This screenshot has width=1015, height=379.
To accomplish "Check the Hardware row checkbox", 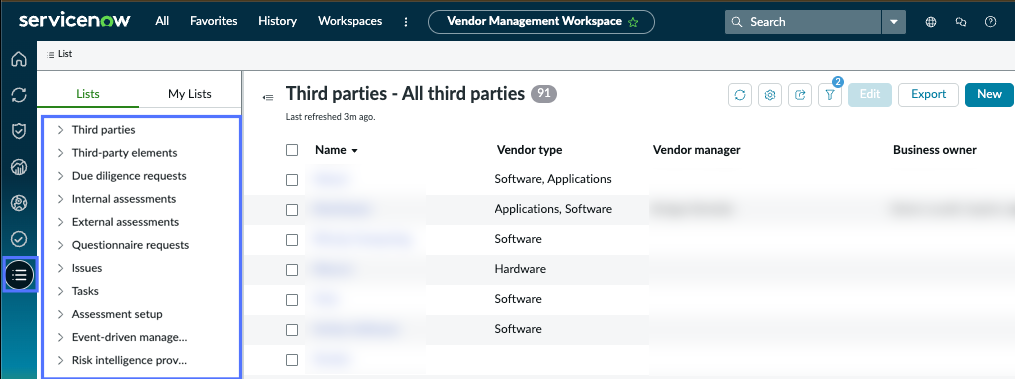I will click(x=292, y=270).
